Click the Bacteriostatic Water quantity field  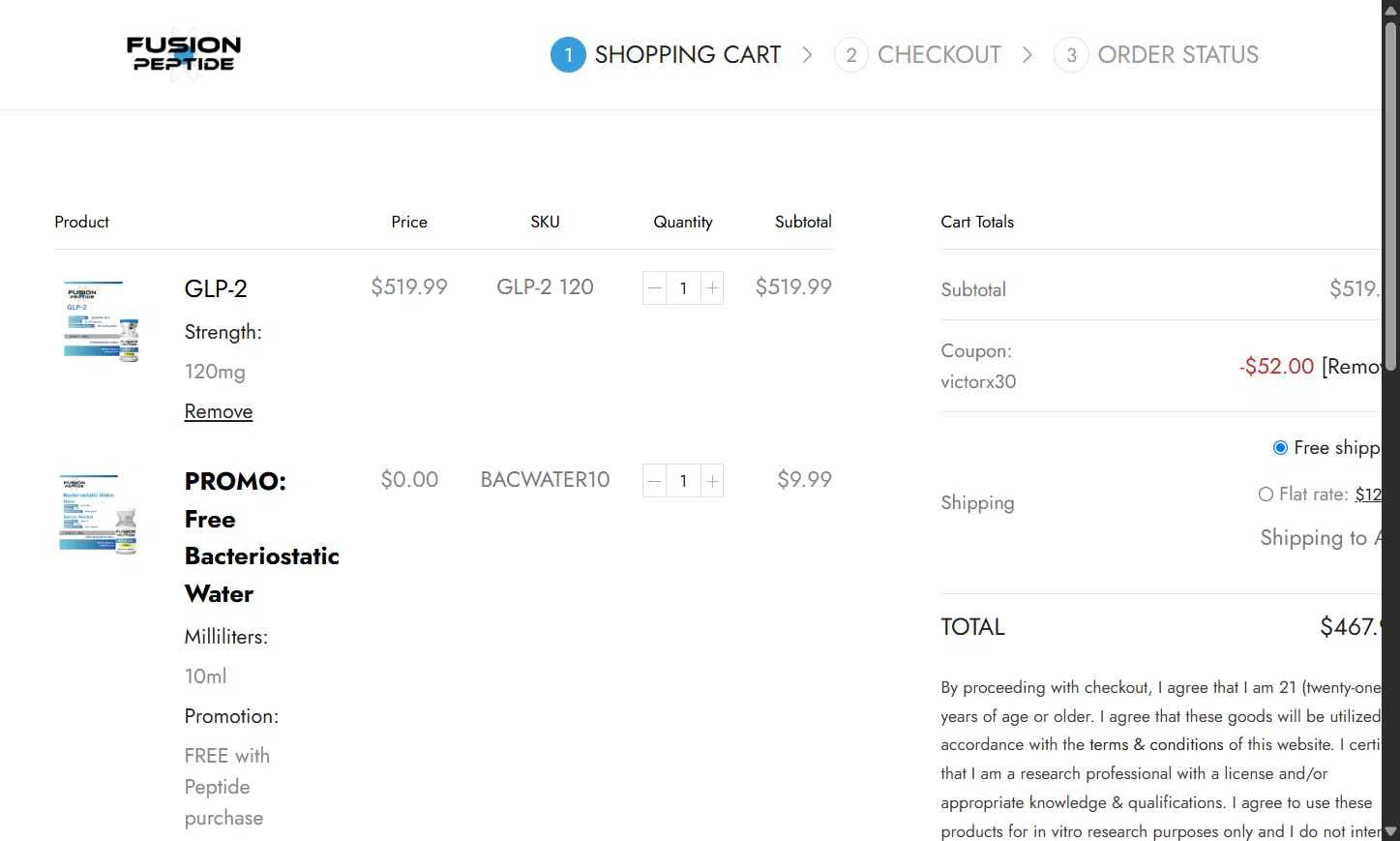coord(683,481)
